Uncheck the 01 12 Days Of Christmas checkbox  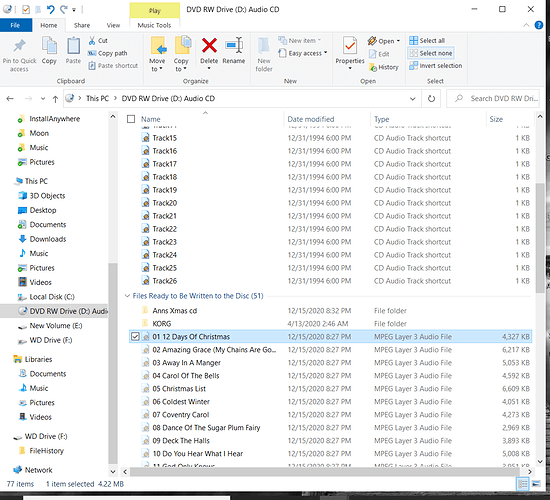point(135,336)
